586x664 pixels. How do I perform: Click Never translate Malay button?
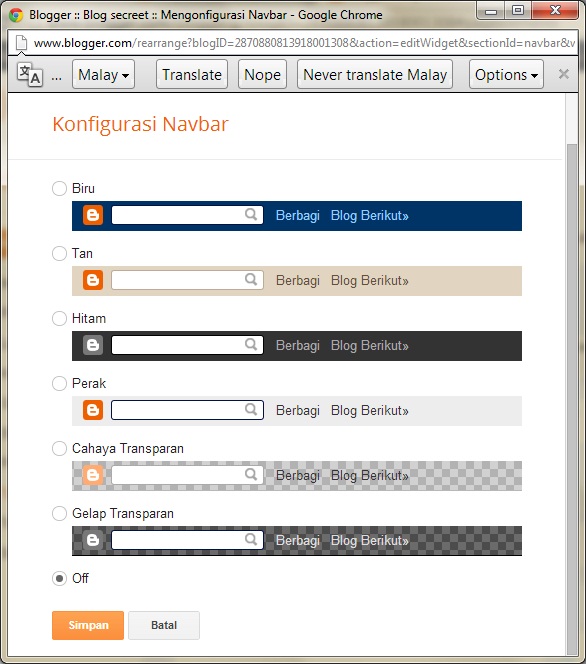tap(375, 75)
